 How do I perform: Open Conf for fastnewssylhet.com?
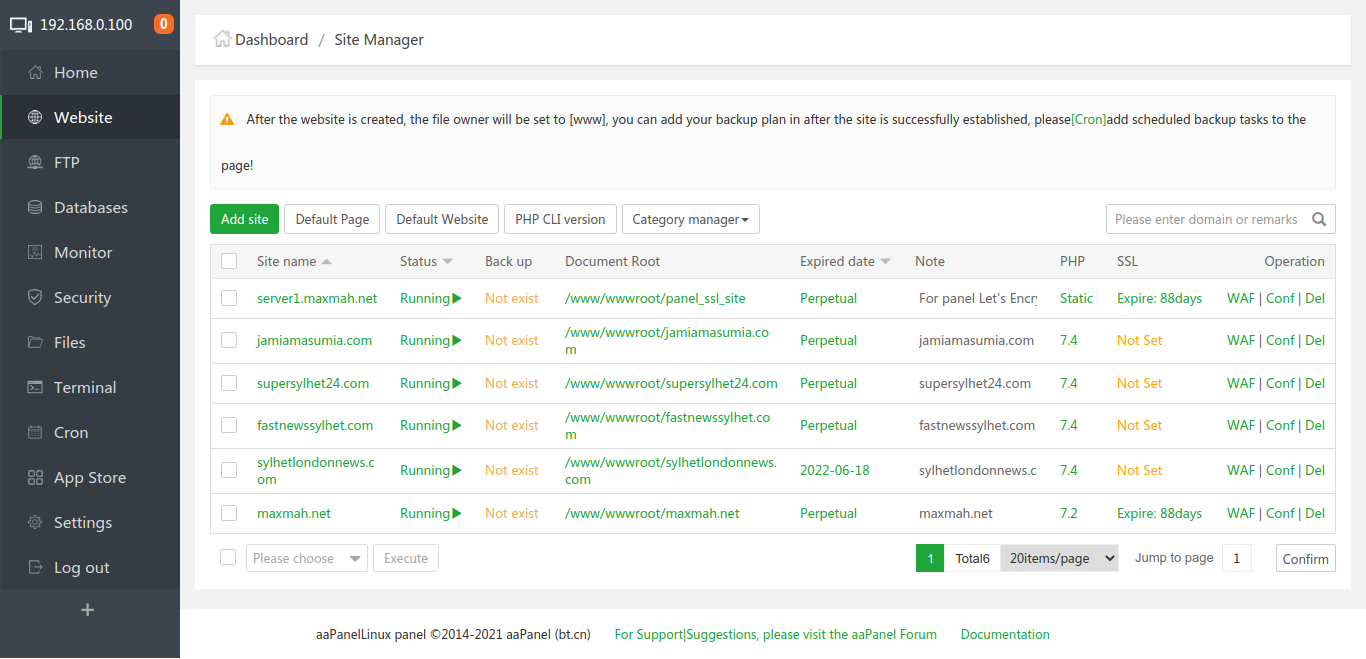click(x=1280, y=425)
